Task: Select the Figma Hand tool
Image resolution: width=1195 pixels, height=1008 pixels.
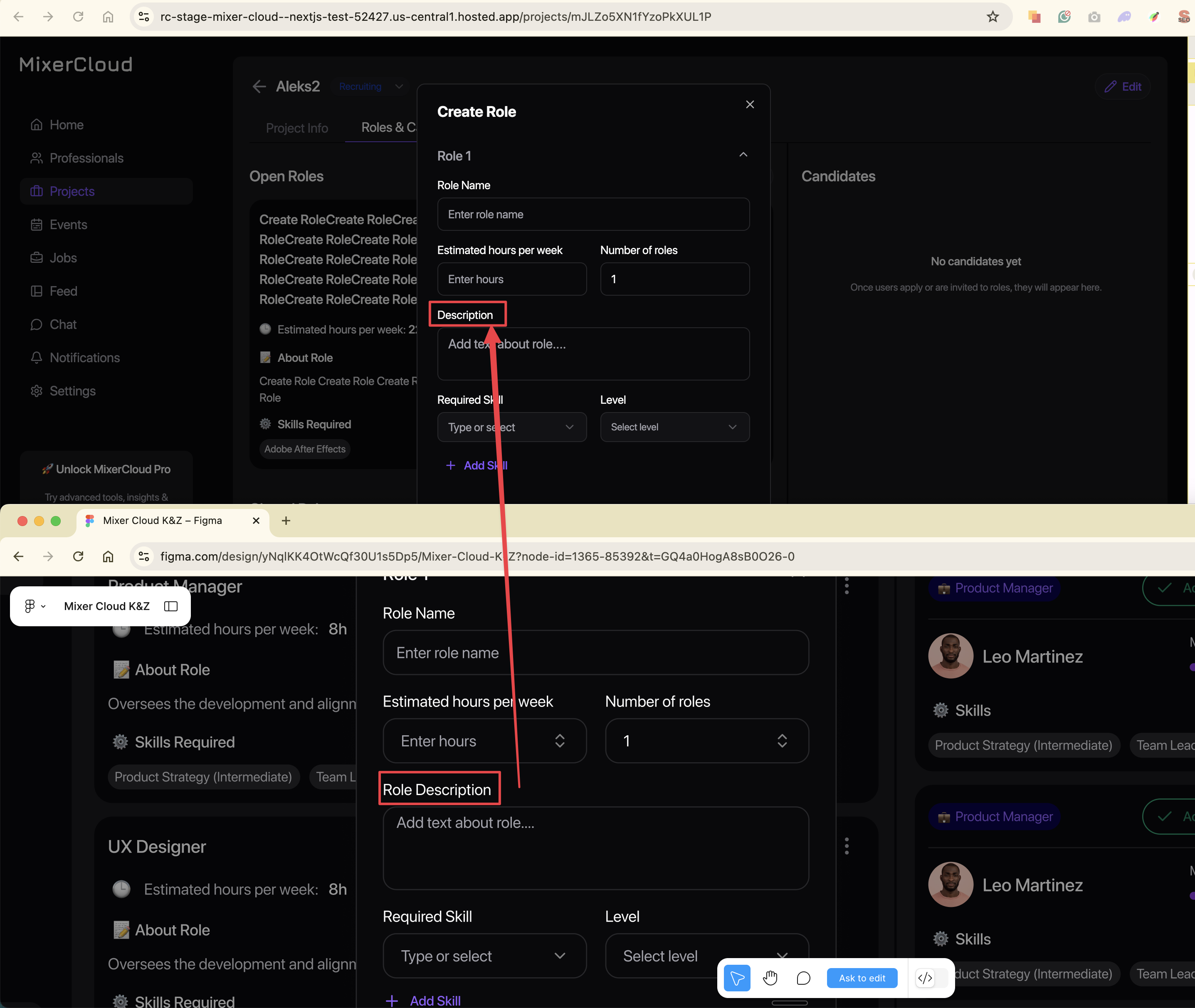Action: coord(770,978)
